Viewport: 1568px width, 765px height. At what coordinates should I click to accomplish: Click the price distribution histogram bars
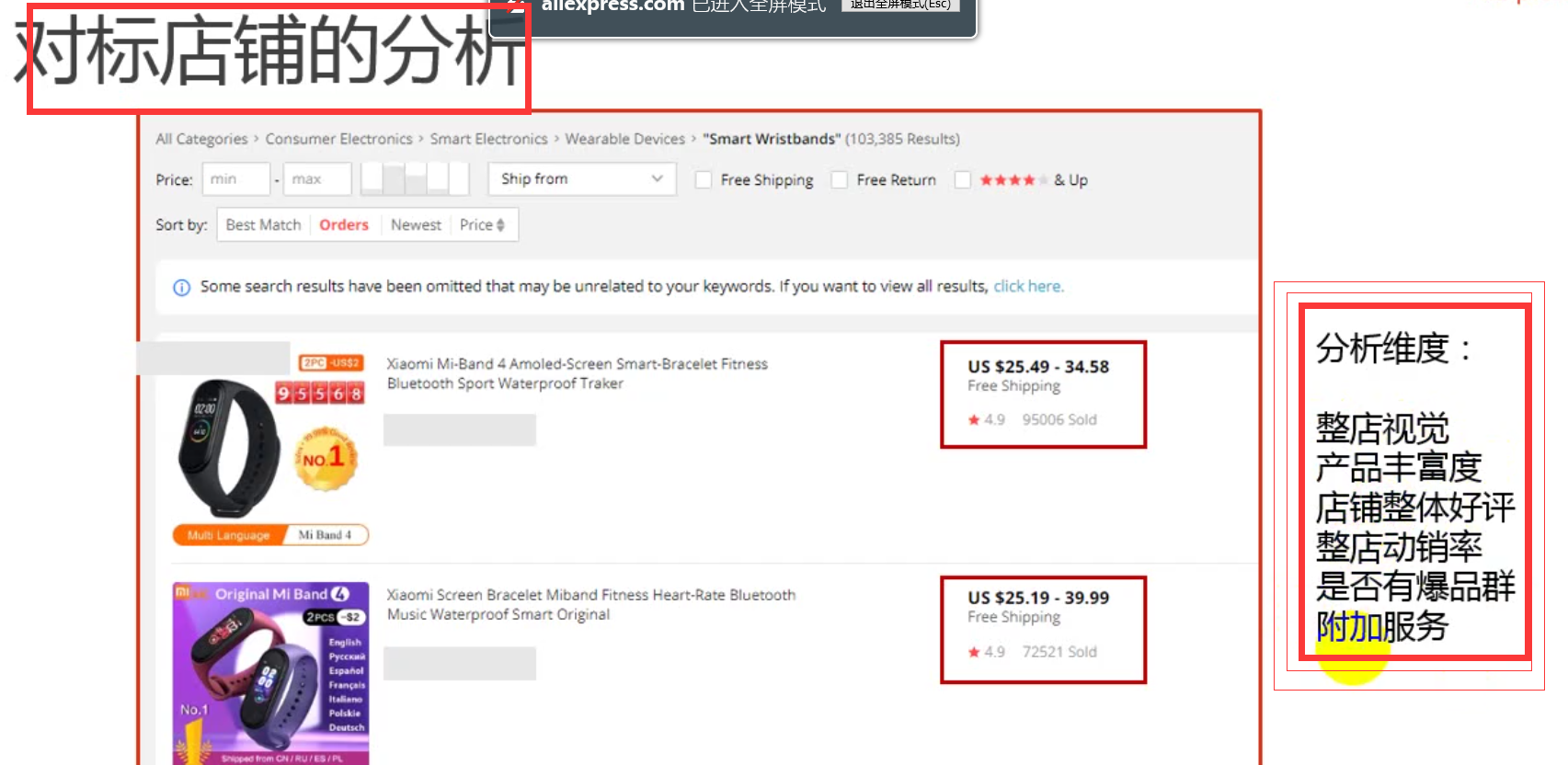(415, 178)
